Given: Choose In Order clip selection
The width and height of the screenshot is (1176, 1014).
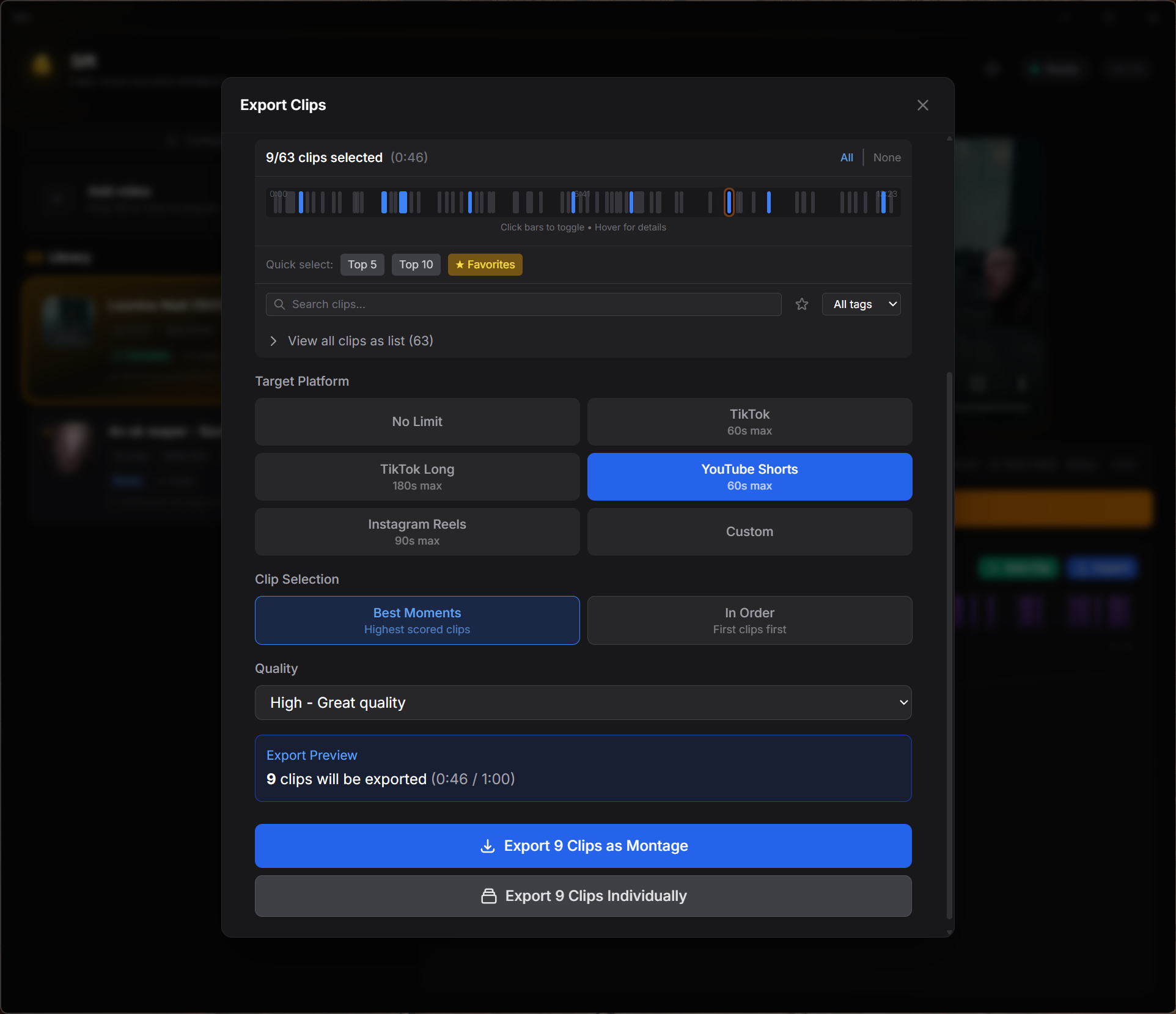Looking at the screenshot, I should click(x=749, y=620).
